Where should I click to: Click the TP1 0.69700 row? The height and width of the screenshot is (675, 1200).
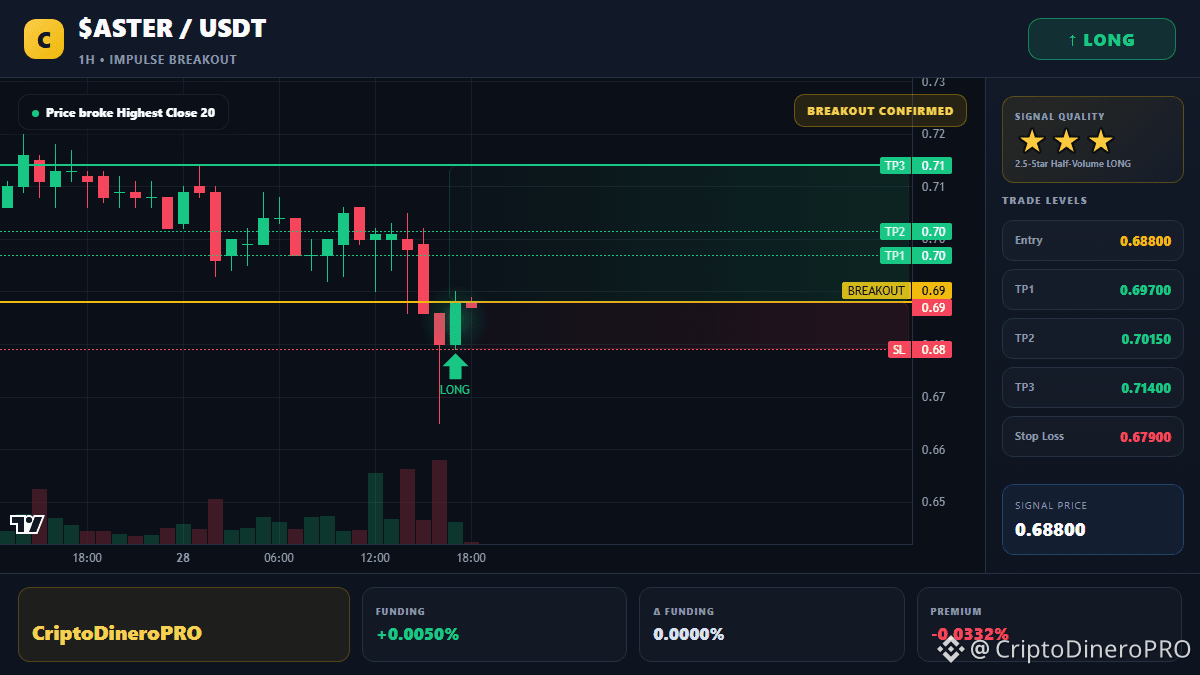click(x=1092, y=289)
